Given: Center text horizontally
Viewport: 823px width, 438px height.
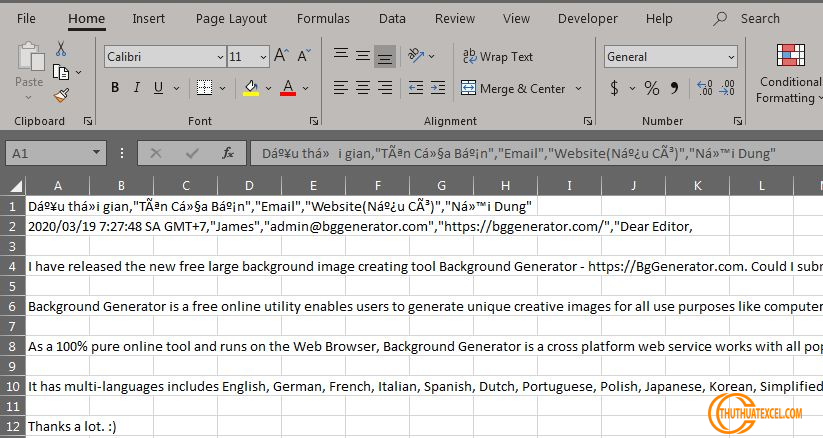Looking at the screenshot, I should pos(363,88).
